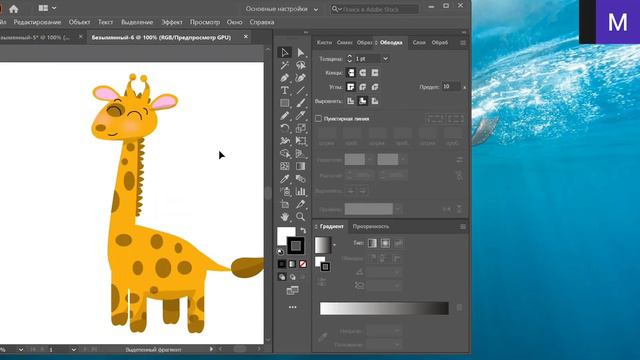Set fill to Color button
Viewport: 640px width, 360px height.
(x=282, y=264)
